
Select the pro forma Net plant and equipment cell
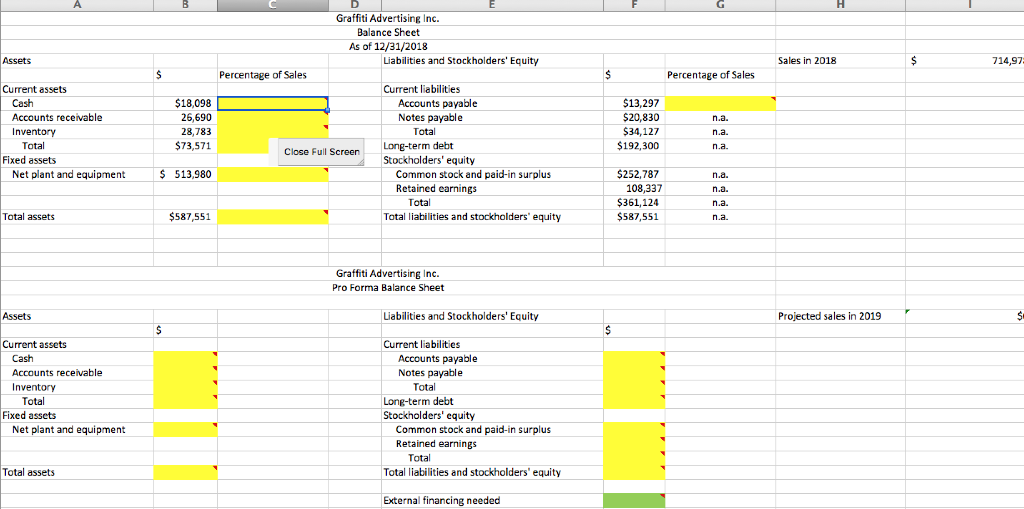(185, 429)
